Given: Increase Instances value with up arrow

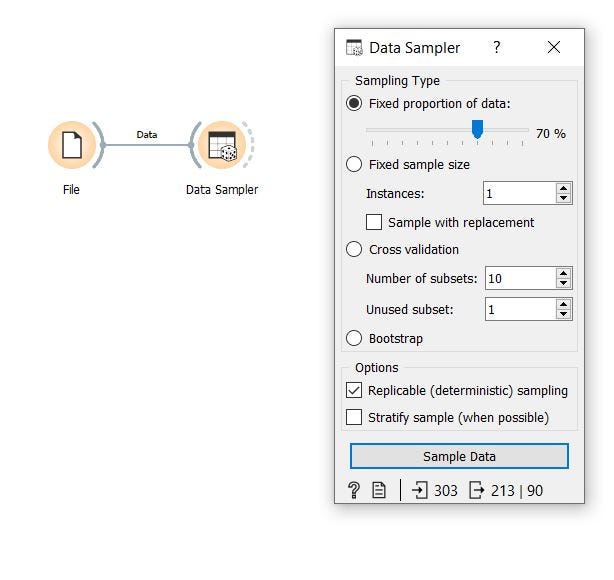Looking at the screenshot, I should pos(563,188).
